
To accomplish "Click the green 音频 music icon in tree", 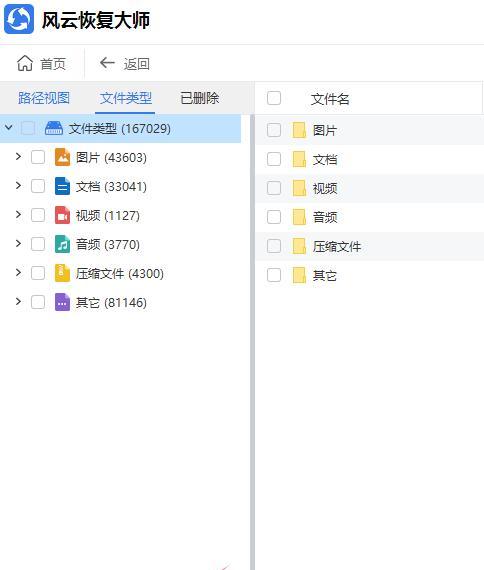I will coord(62,244).
